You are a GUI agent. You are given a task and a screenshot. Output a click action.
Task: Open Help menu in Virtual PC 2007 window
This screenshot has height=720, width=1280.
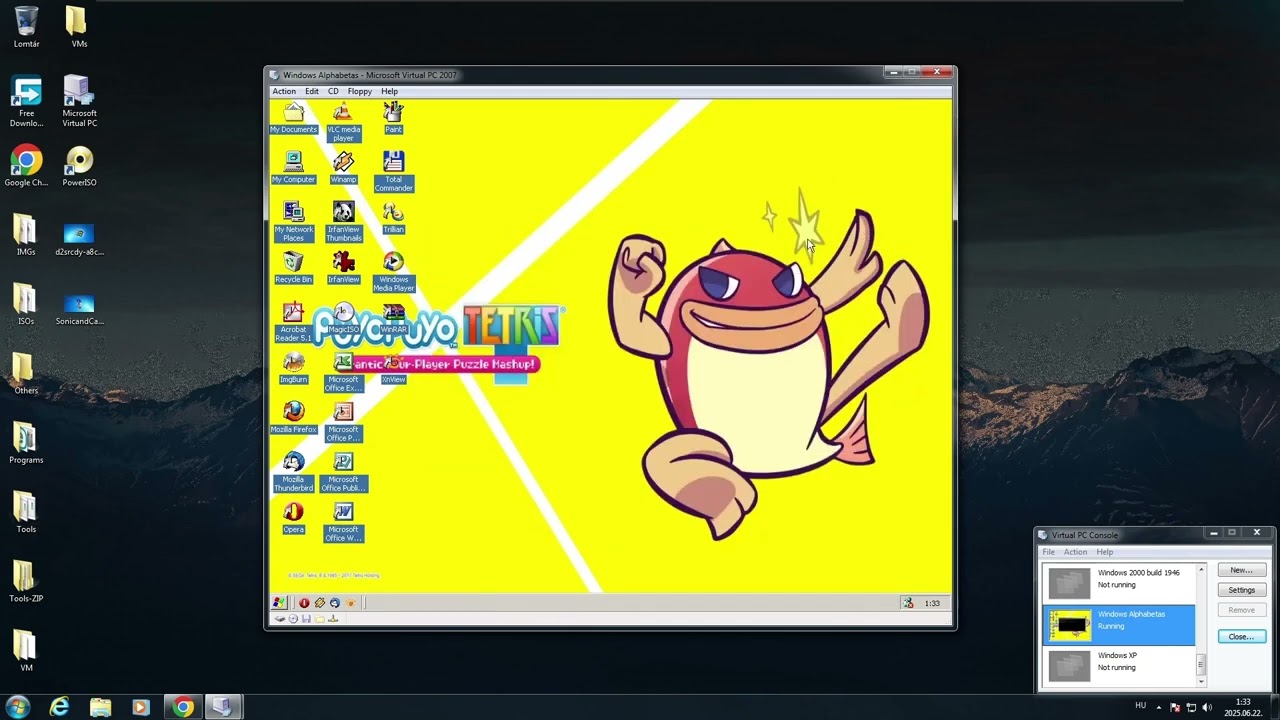389,91
